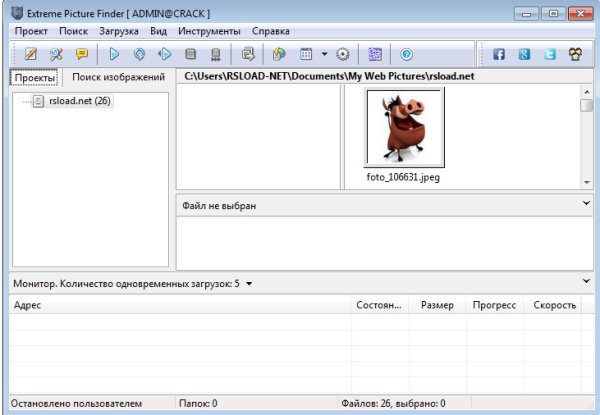Click the Состоян... column header

pos(380,305)
